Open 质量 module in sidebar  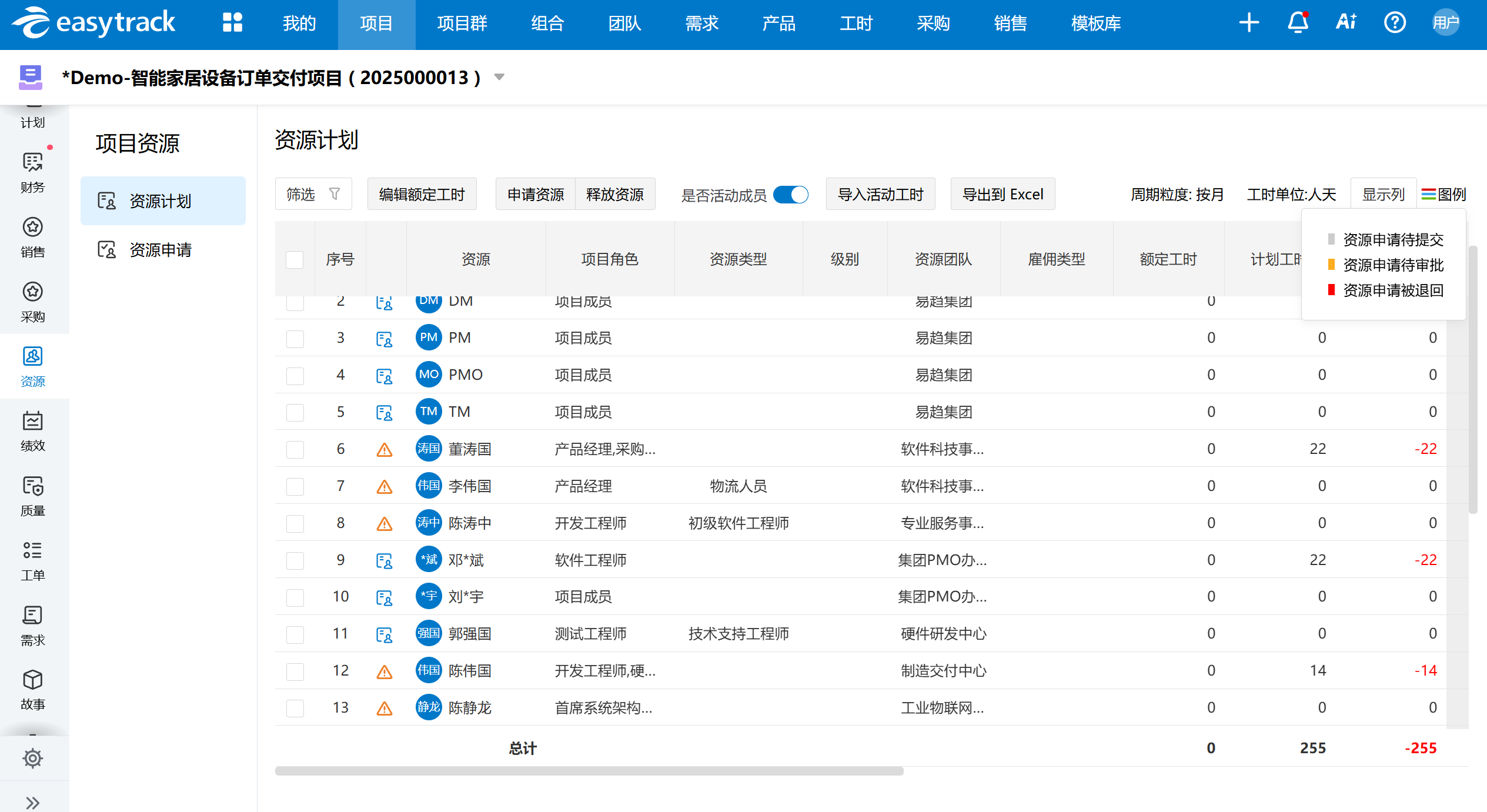[33, 496]
